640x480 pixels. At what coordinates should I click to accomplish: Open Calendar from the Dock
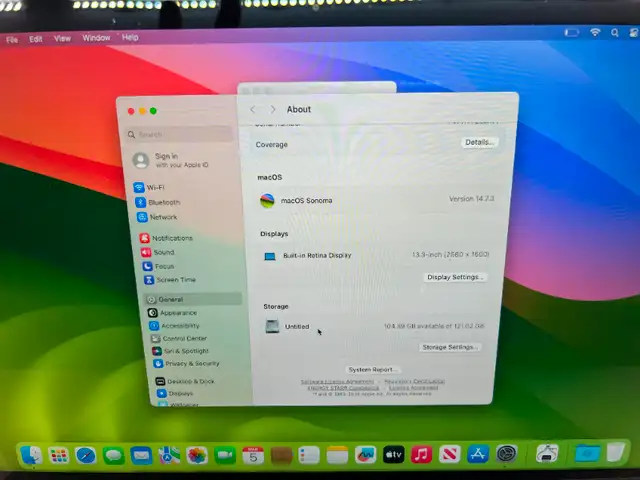click(253, 455)
